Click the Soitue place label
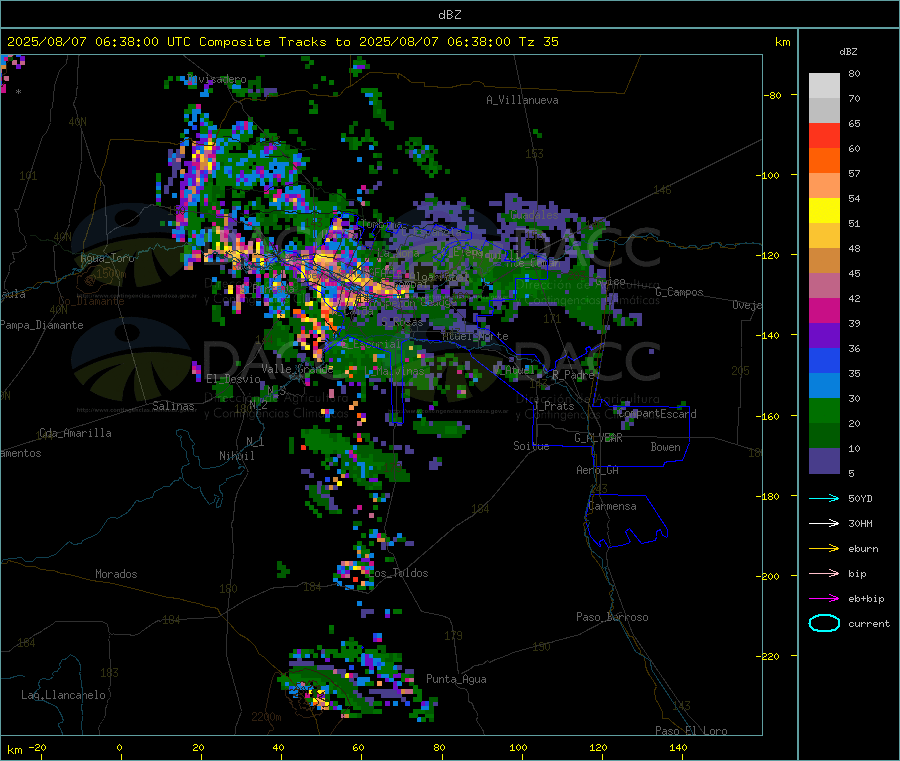The width and height of the screenshot is (900, 761). pyautogui.click(x=531, y=446)
